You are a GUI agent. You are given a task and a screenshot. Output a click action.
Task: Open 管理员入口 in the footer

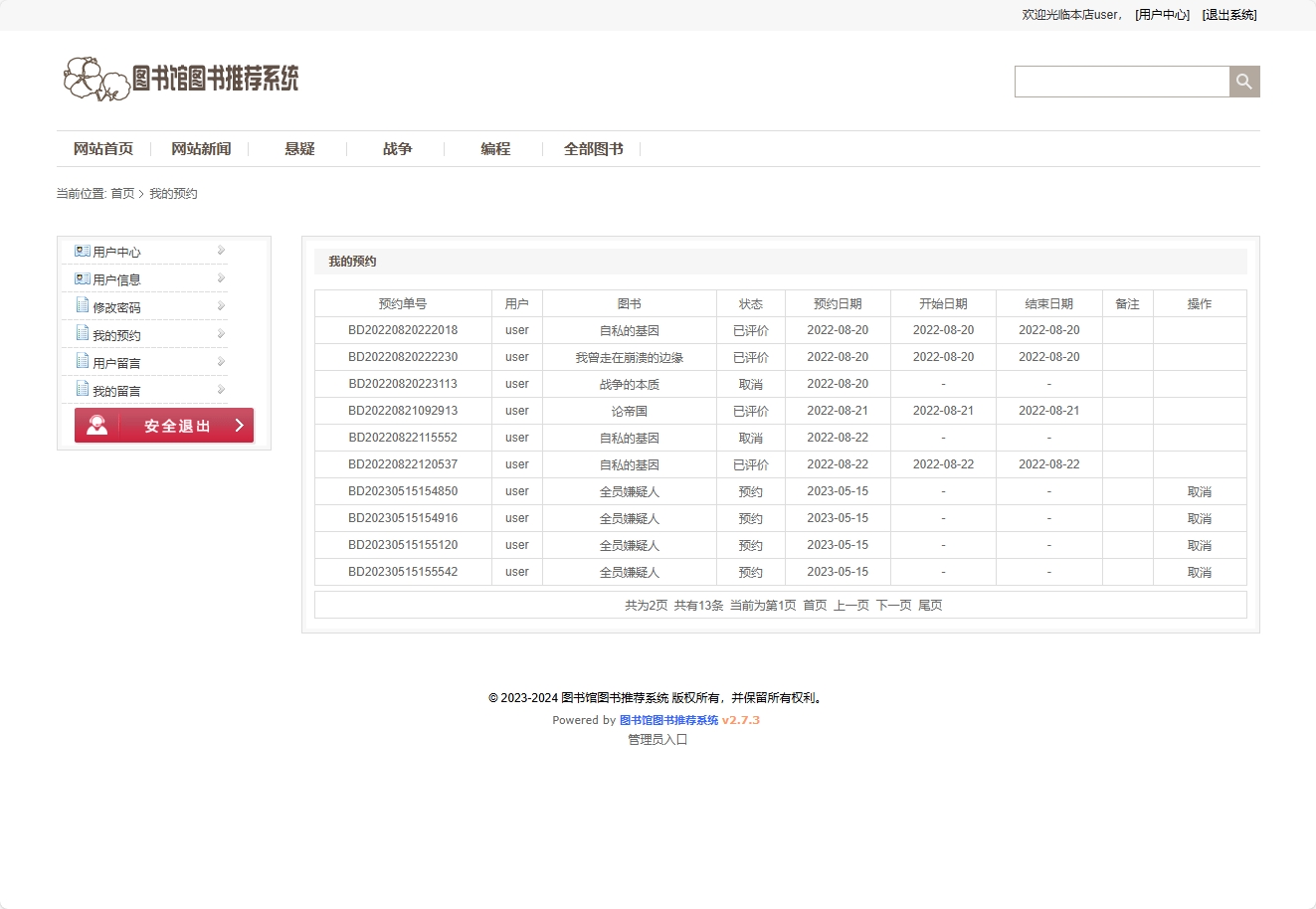658,739
